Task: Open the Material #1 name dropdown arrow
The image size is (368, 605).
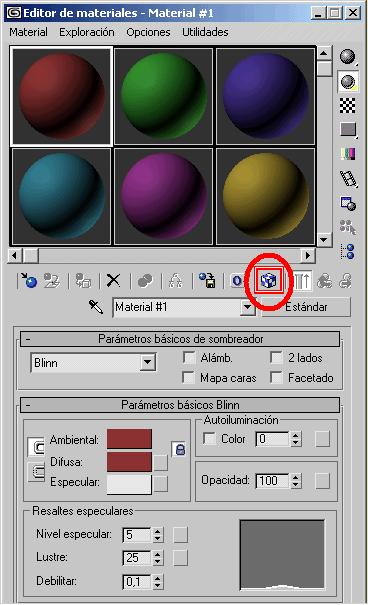Action: pos(247,308)
